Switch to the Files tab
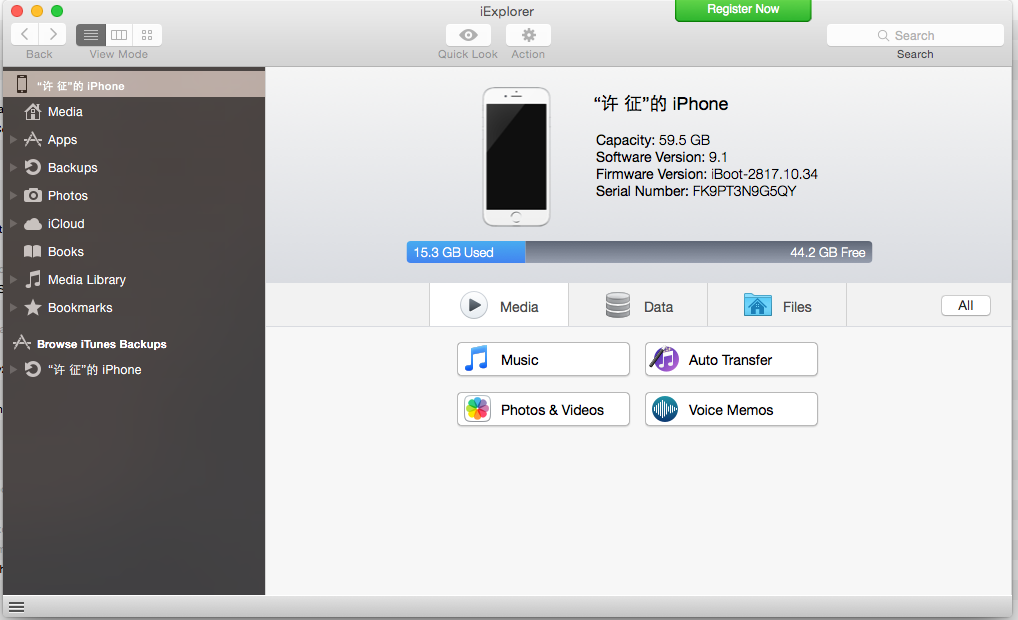 [x=777, y=305]
